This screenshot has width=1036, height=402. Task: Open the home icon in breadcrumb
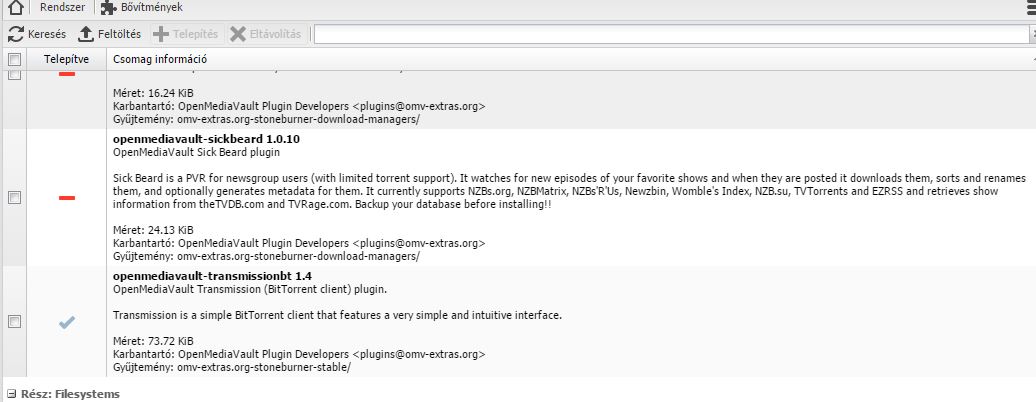15,7
